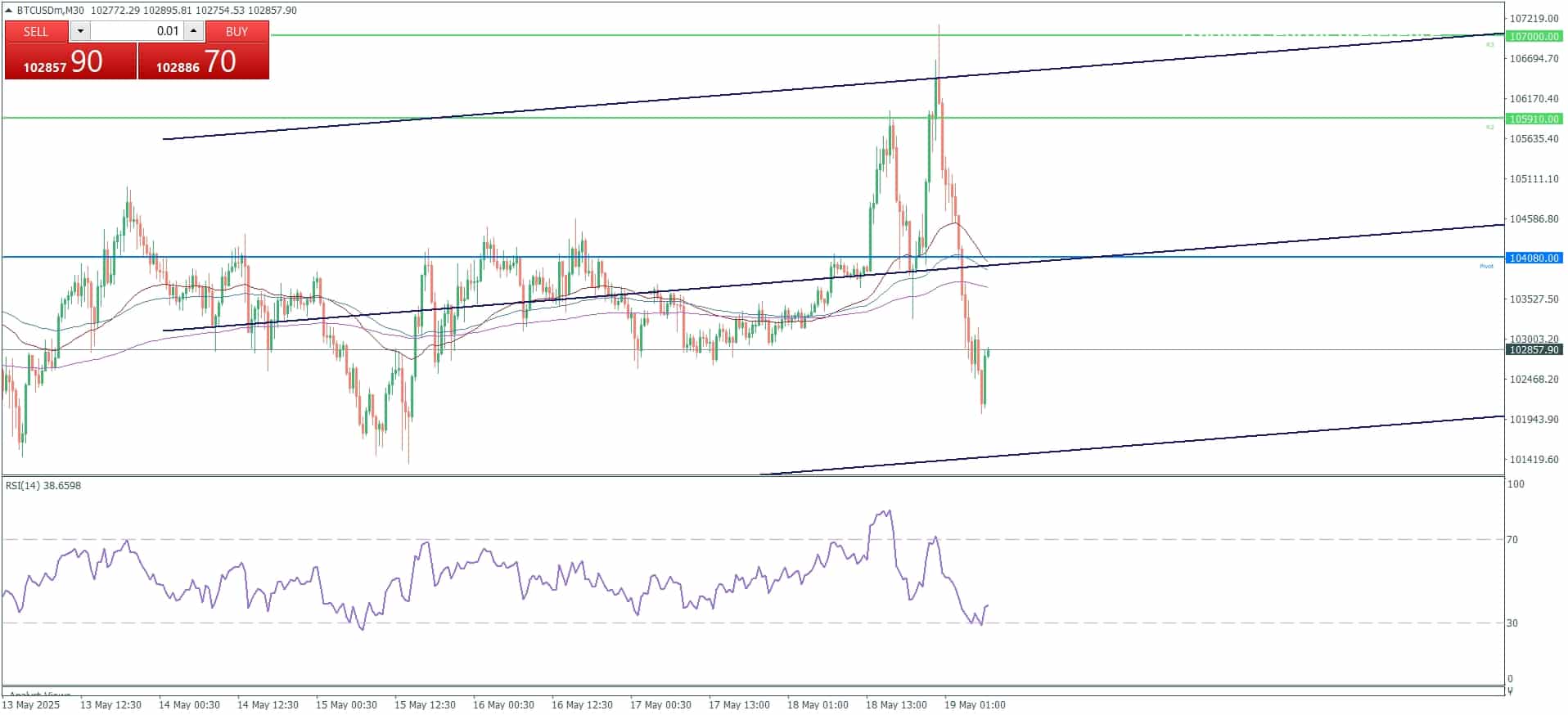Click the BUY one-click trading button
This screenshot has width=1568, height=715.
[237, 31]
